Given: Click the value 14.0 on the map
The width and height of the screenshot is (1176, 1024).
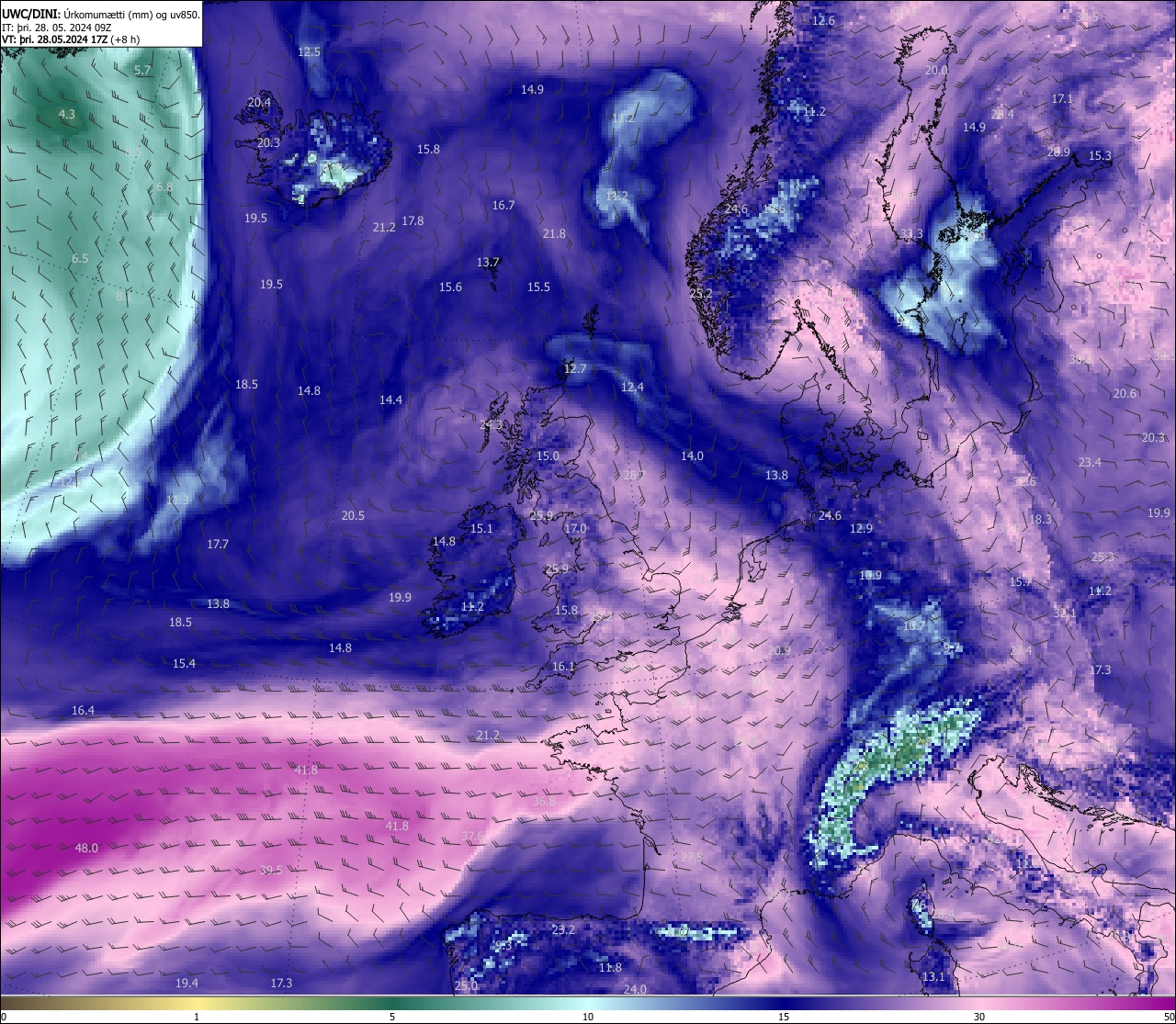Looking at the screenshot, I should point(692,456).
